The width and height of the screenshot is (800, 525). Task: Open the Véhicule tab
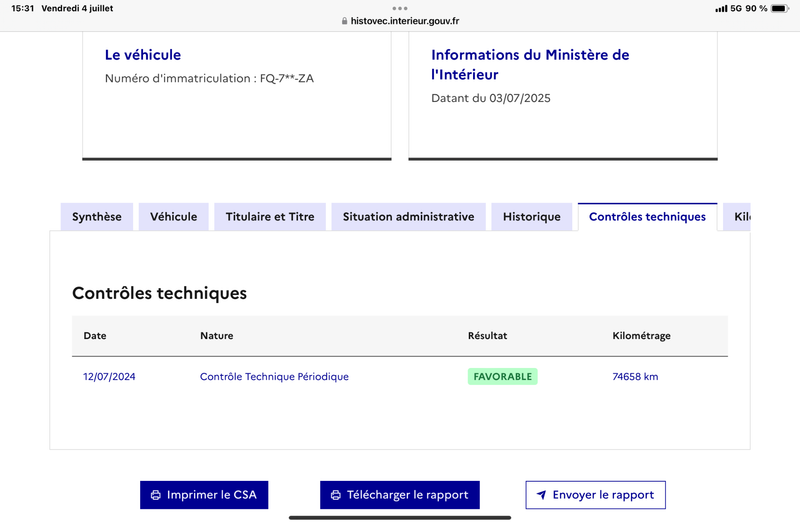click(x=174, y=217)
